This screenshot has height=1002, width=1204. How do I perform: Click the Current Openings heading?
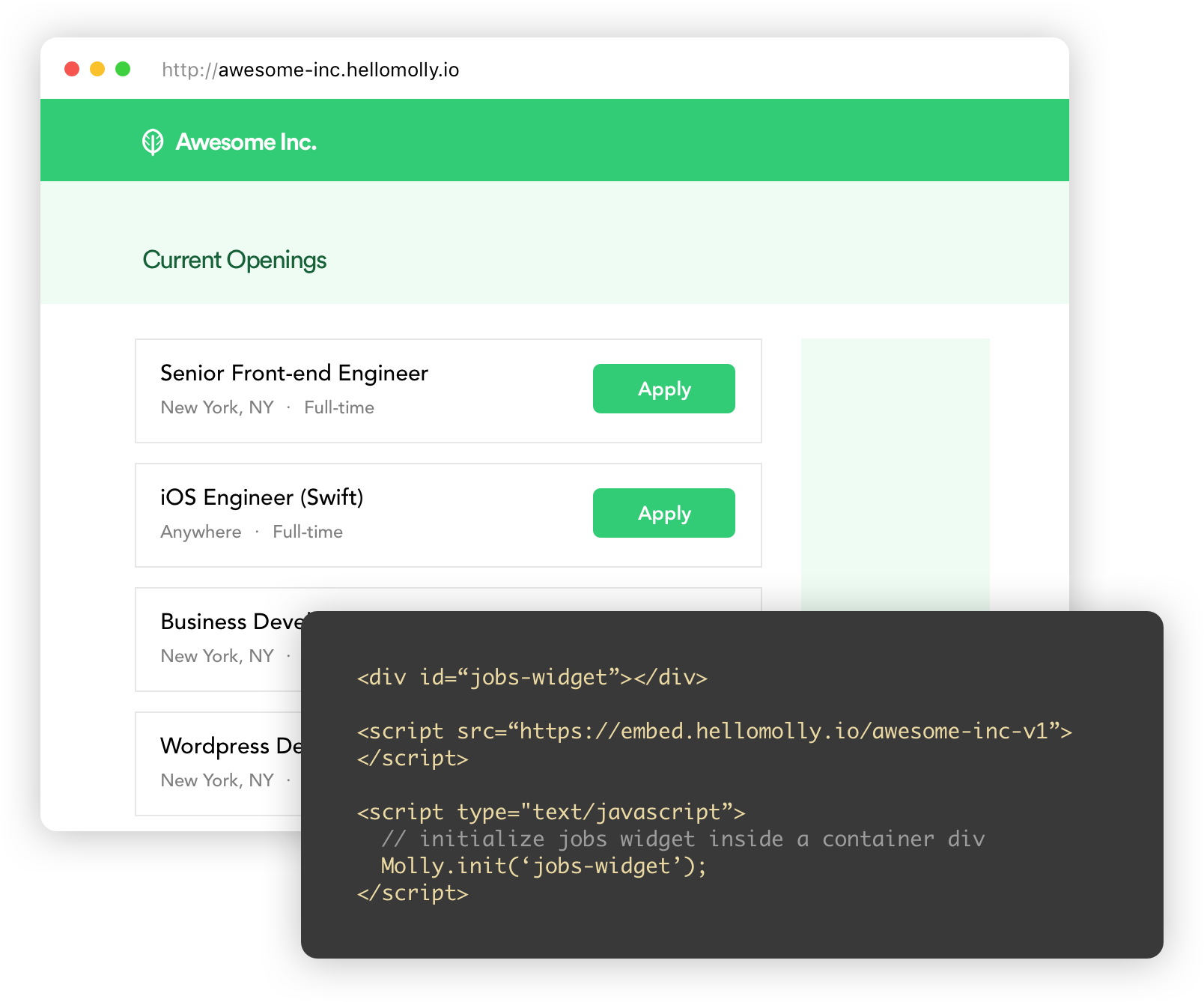234,261
